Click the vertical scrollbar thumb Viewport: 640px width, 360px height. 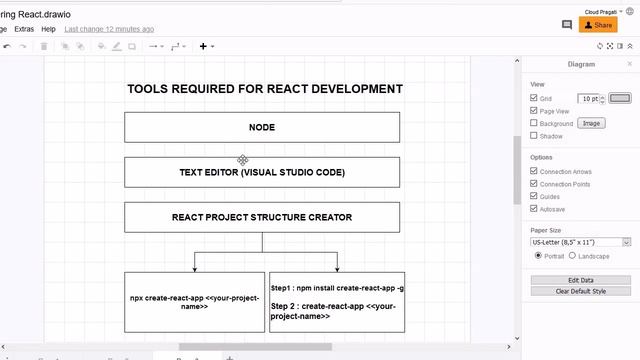pyautogui.click(x=517, y=169)
